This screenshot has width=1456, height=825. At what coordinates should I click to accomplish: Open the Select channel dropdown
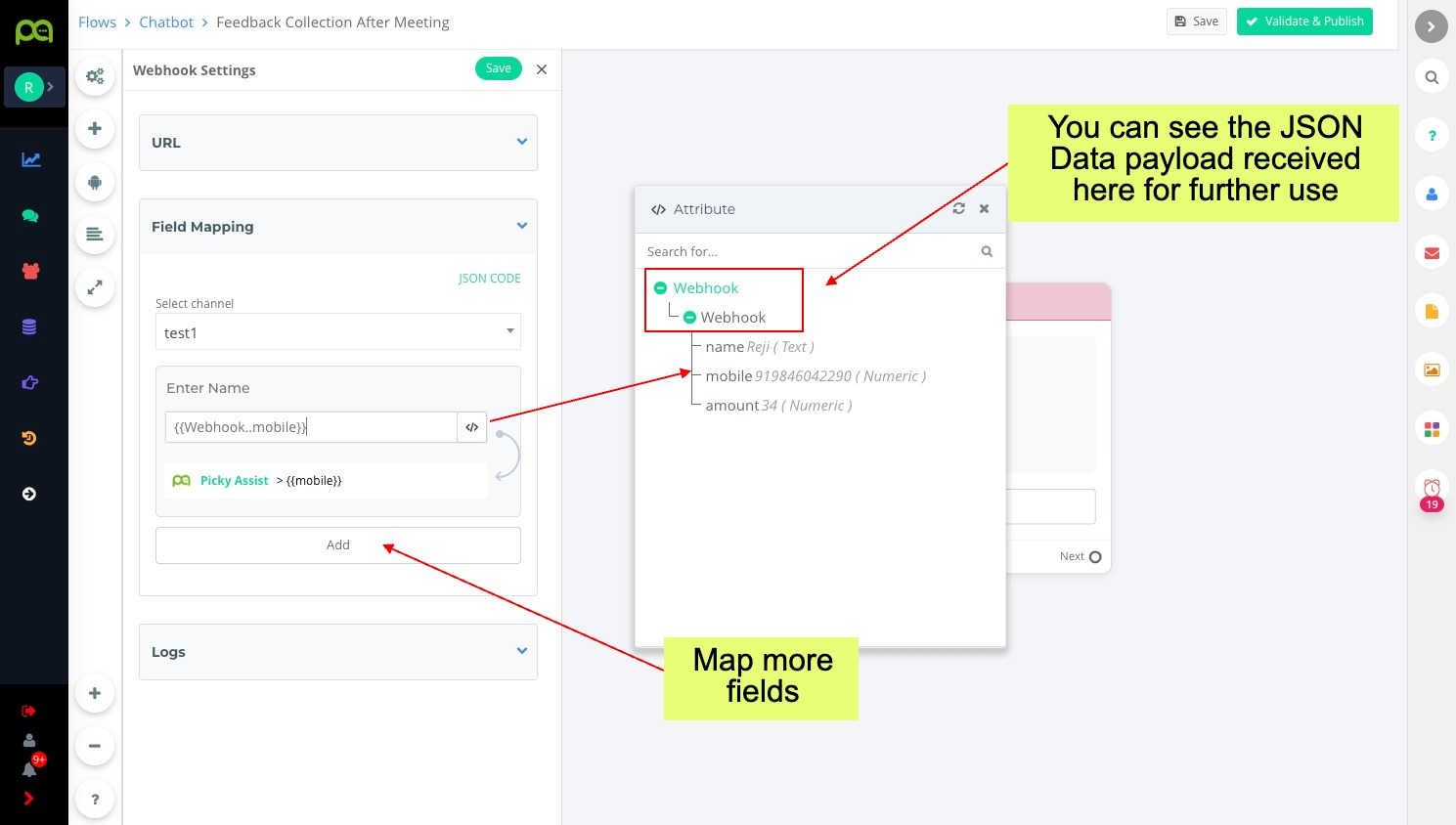tap(337, 332)
